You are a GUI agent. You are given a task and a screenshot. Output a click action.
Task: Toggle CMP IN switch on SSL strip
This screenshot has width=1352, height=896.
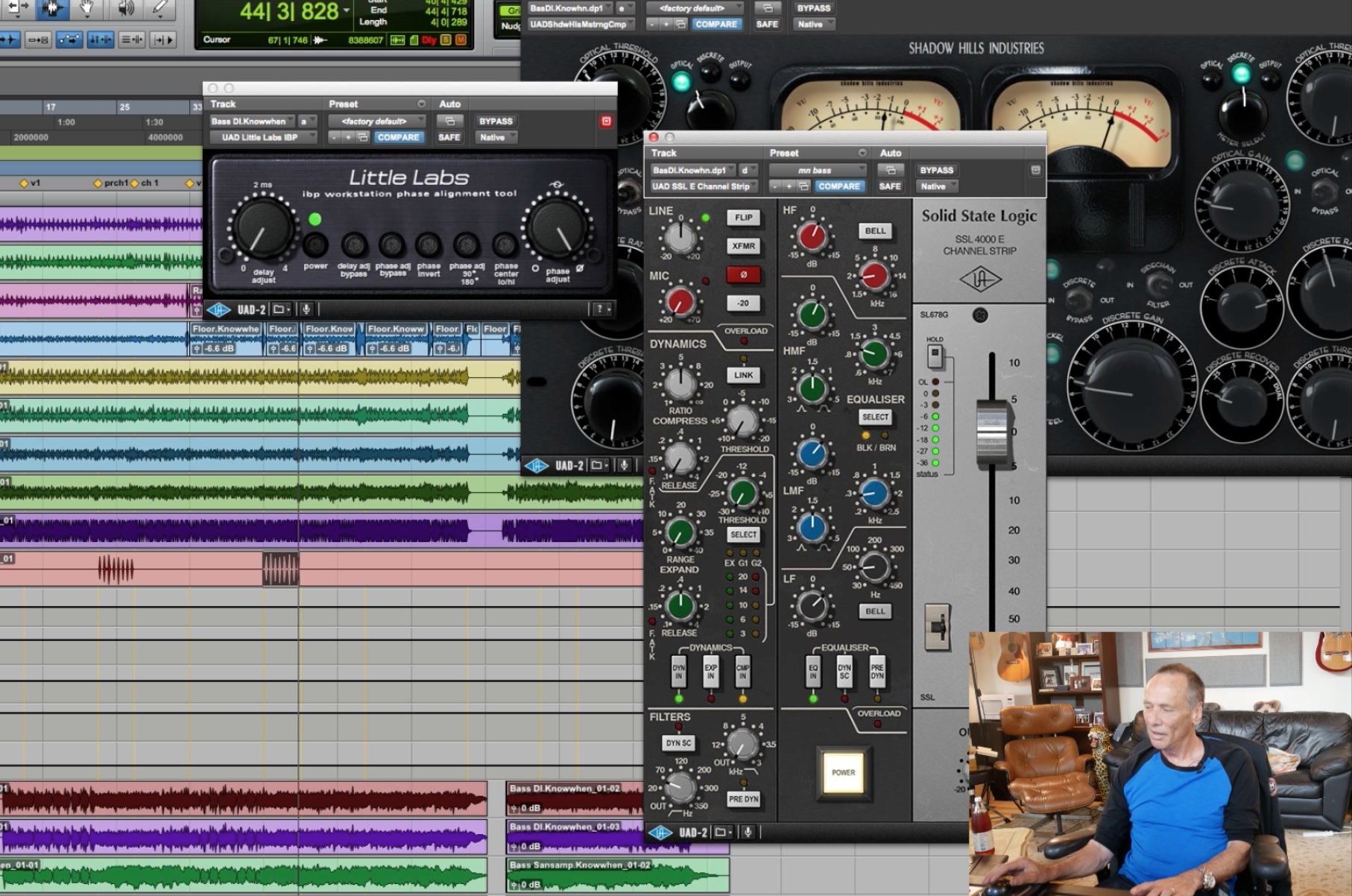[x=742, y=670]
